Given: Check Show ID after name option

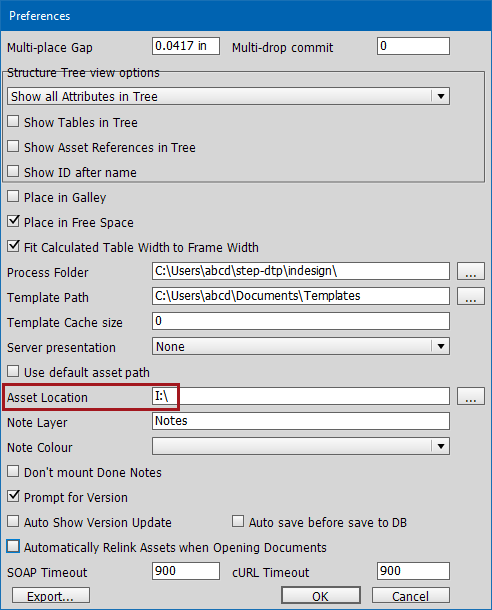Looking at the screenshot, I should [x=13, y=171].
